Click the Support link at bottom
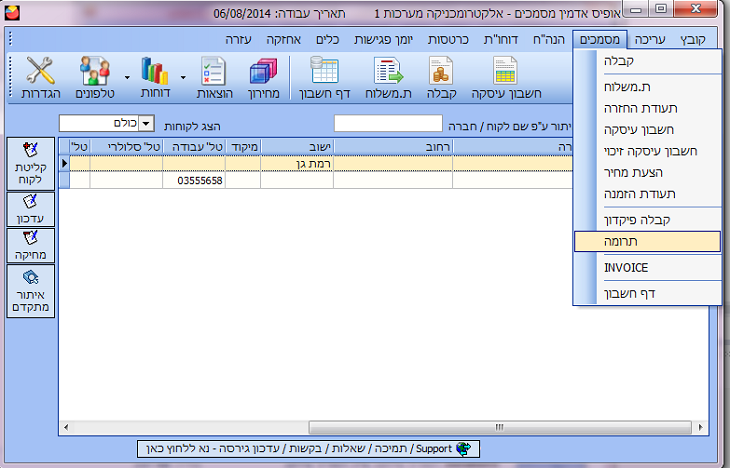 click(x=309, y=448)
